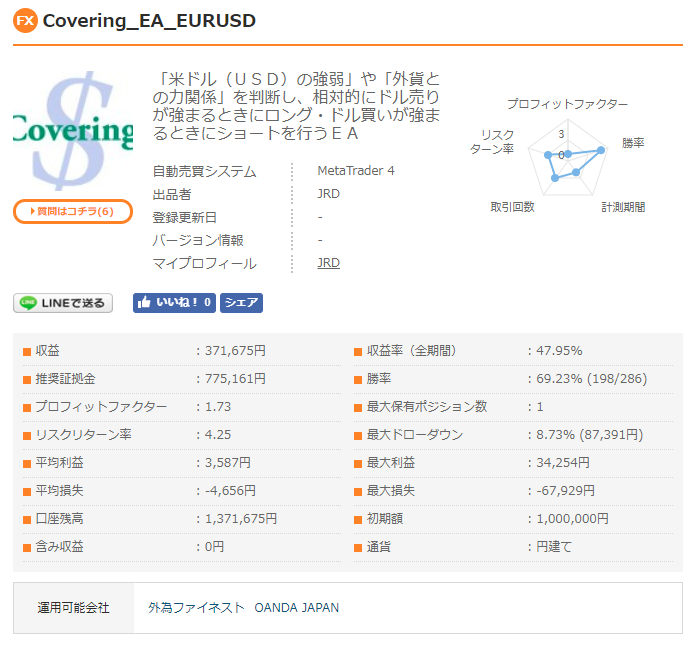Click the 平均損失 value -4,656円
Image resolution: width=700 pixels, height=662 pixels.
pos(230,491)
